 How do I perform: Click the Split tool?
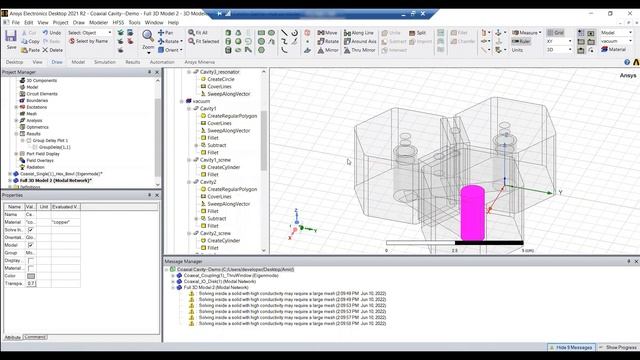pyautogui.click(x=418, y=33)
